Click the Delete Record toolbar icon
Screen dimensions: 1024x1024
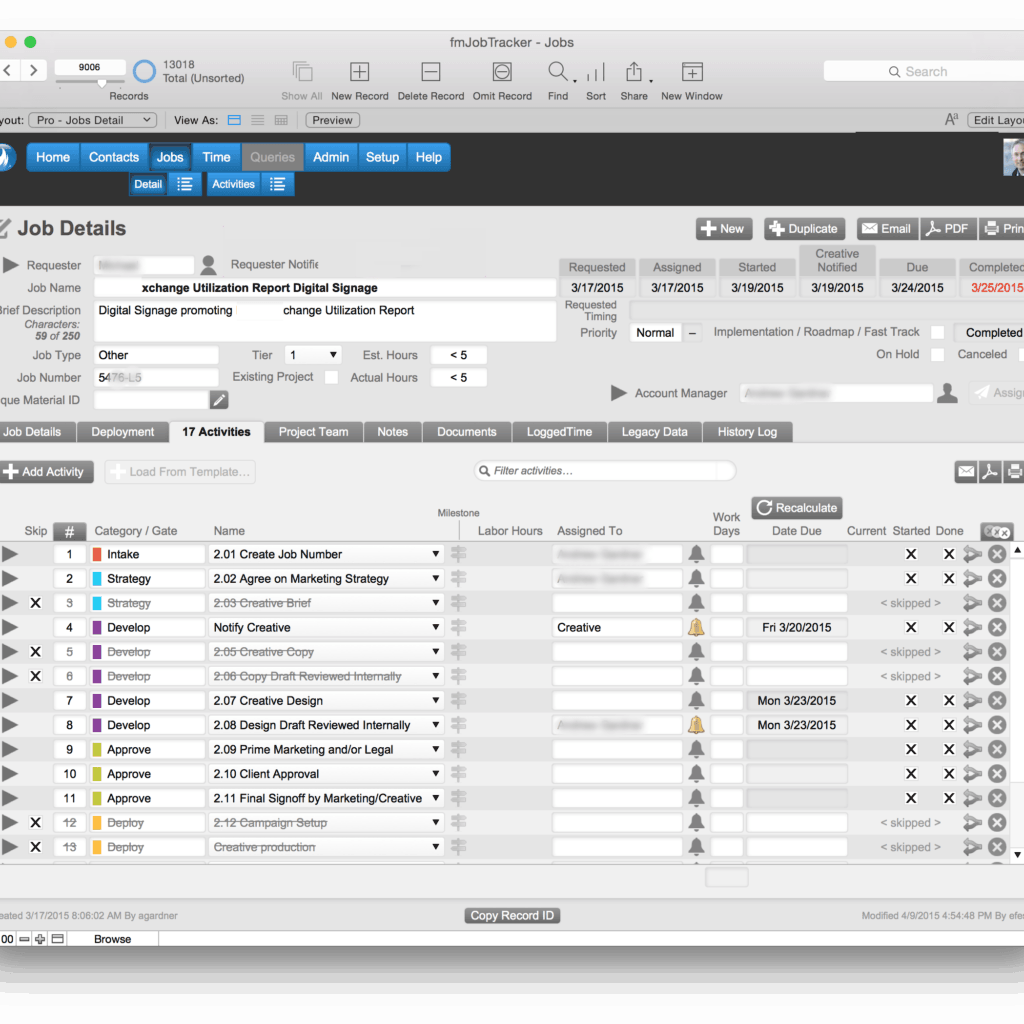431,72
